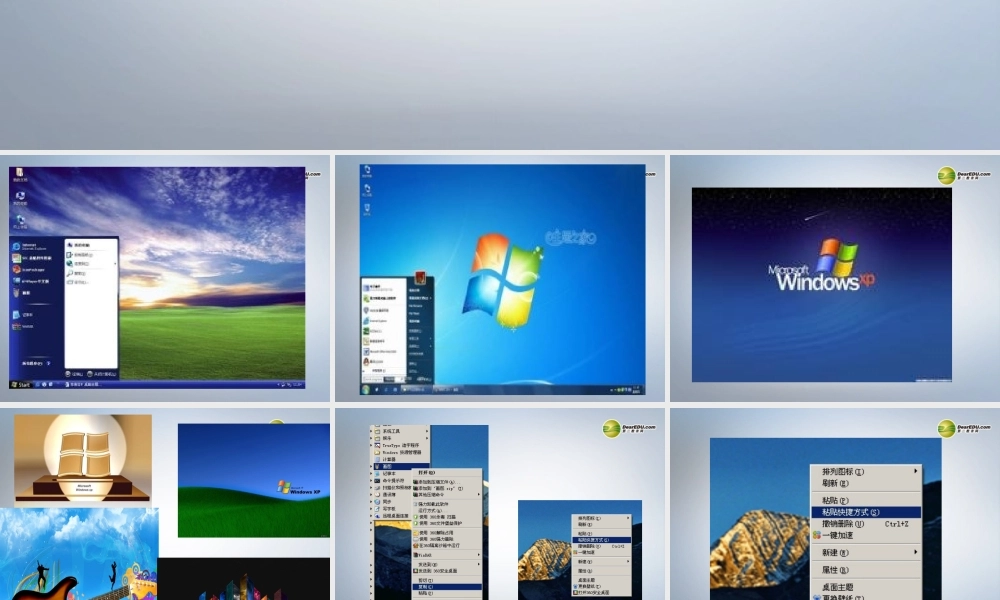1000x600 pixels.
Task: Click the golden Windows logo trophy image
Action: click(83, 457)
